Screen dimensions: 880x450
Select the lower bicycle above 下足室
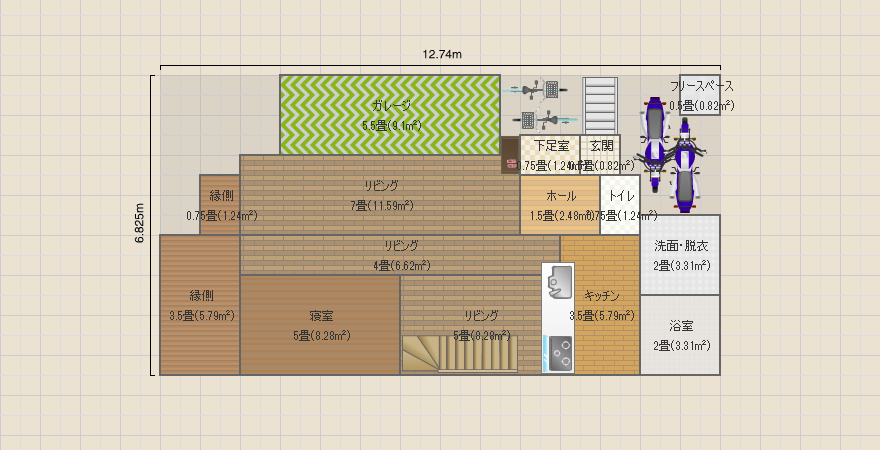(x=545, y=120)
